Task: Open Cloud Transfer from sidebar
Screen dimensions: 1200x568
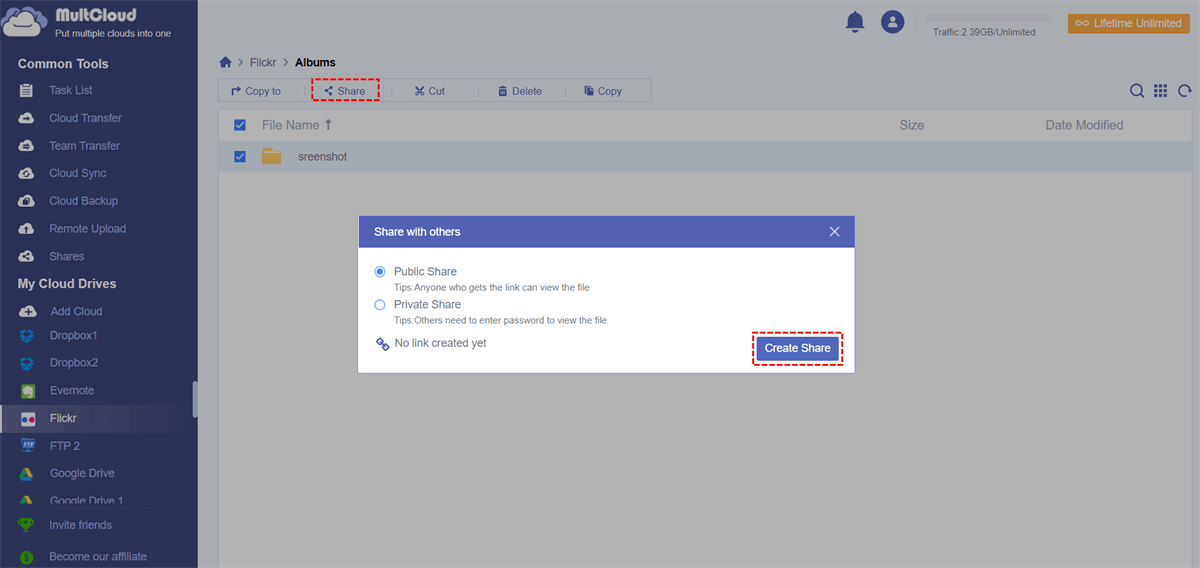Action: point(85,118)
